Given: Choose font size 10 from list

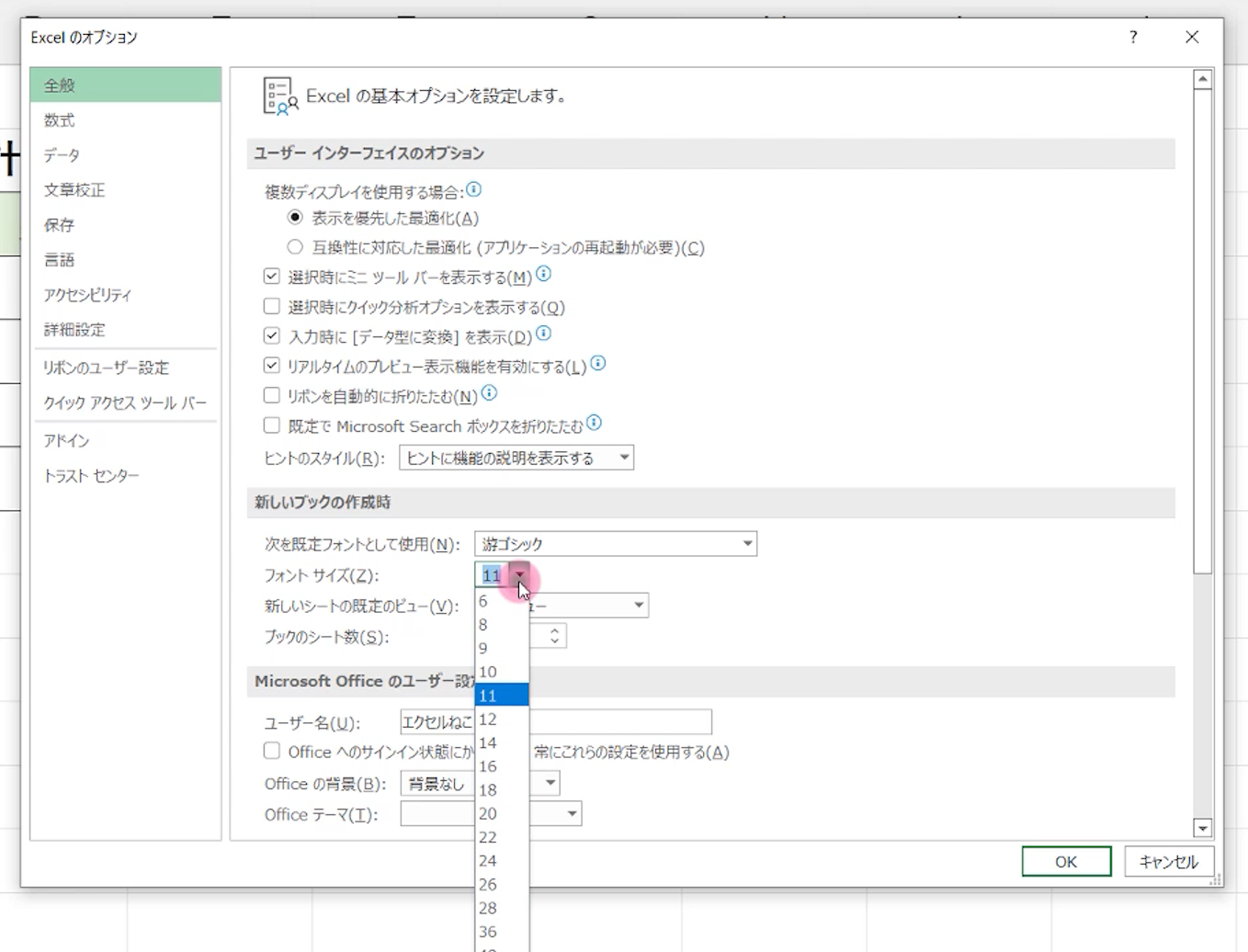Looking at the screenshot, I should tap(502, 672).
